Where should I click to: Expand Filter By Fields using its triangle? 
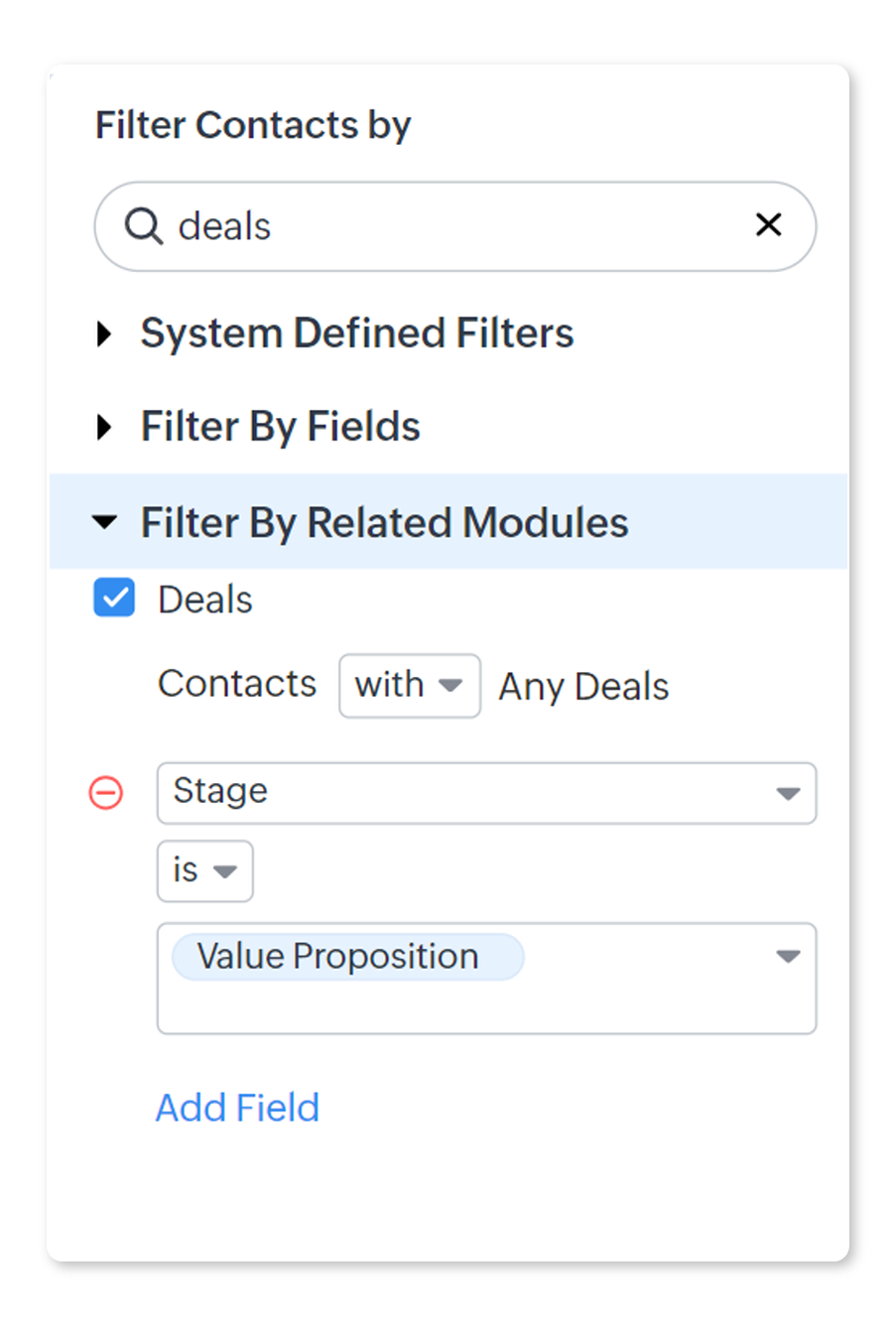[104, 428]
